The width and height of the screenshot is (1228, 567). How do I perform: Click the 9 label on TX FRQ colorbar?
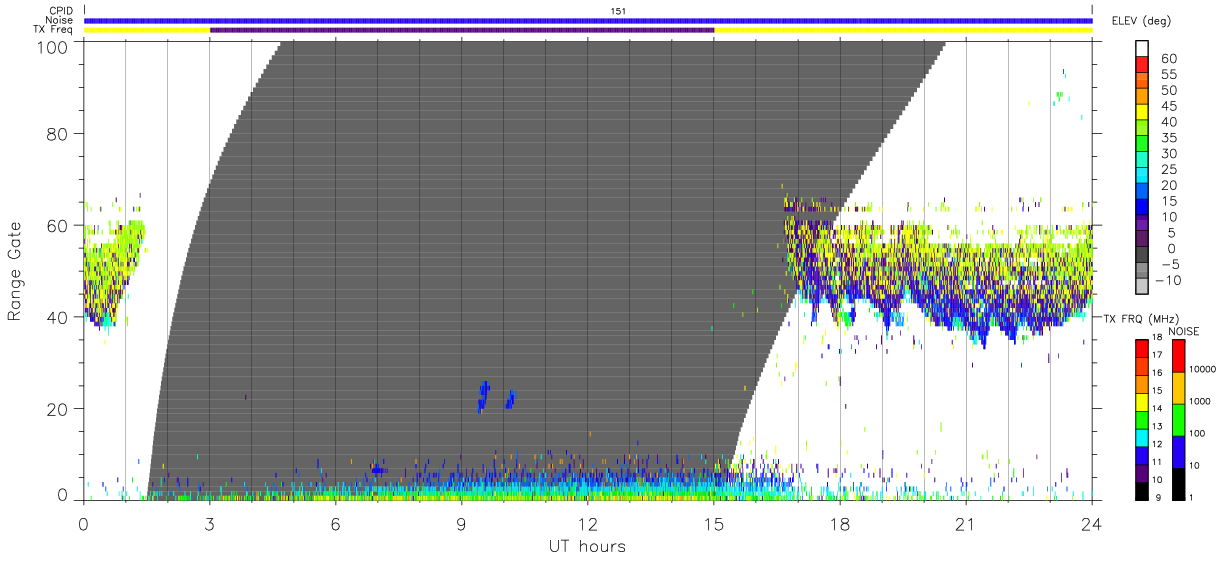click(1157, 497)
